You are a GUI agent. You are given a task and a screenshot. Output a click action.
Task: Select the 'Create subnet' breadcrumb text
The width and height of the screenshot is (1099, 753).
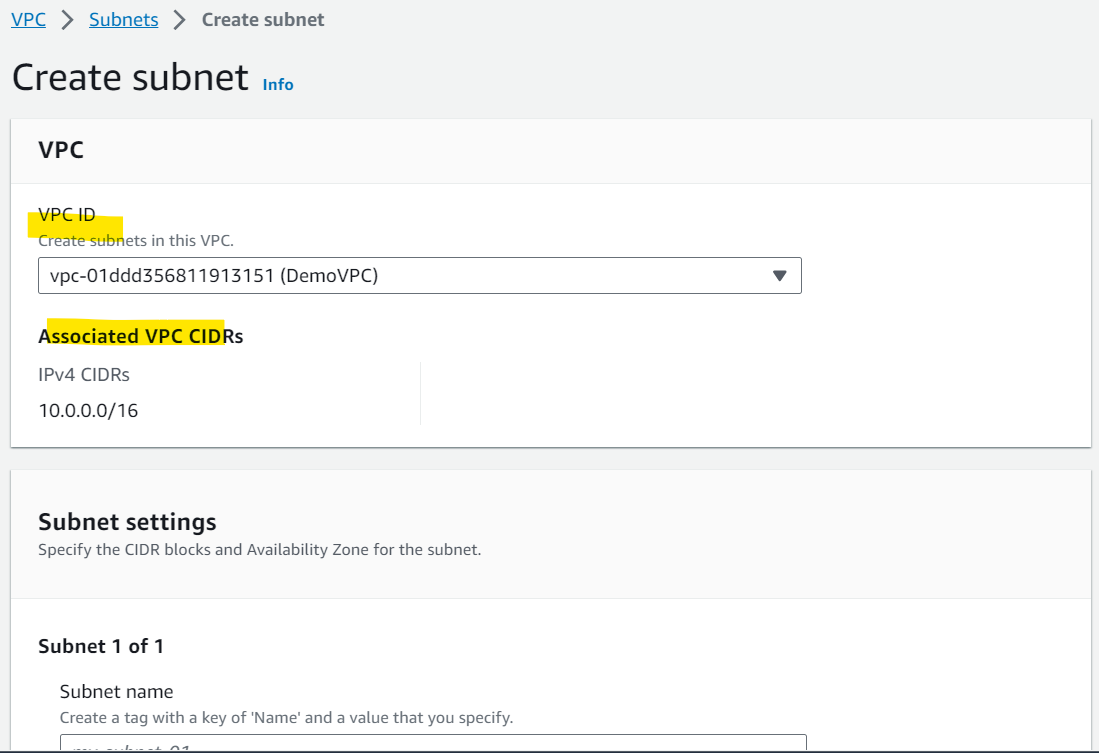pos(263,20)
